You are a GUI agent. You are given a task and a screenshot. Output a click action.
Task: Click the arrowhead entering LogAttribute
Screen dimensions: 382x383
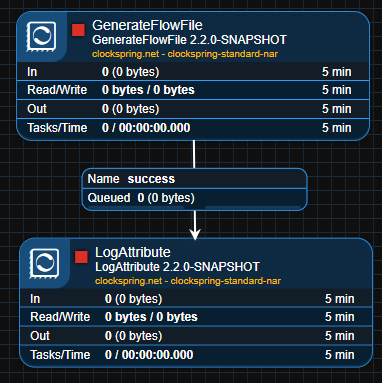click(x=195, y=234)
